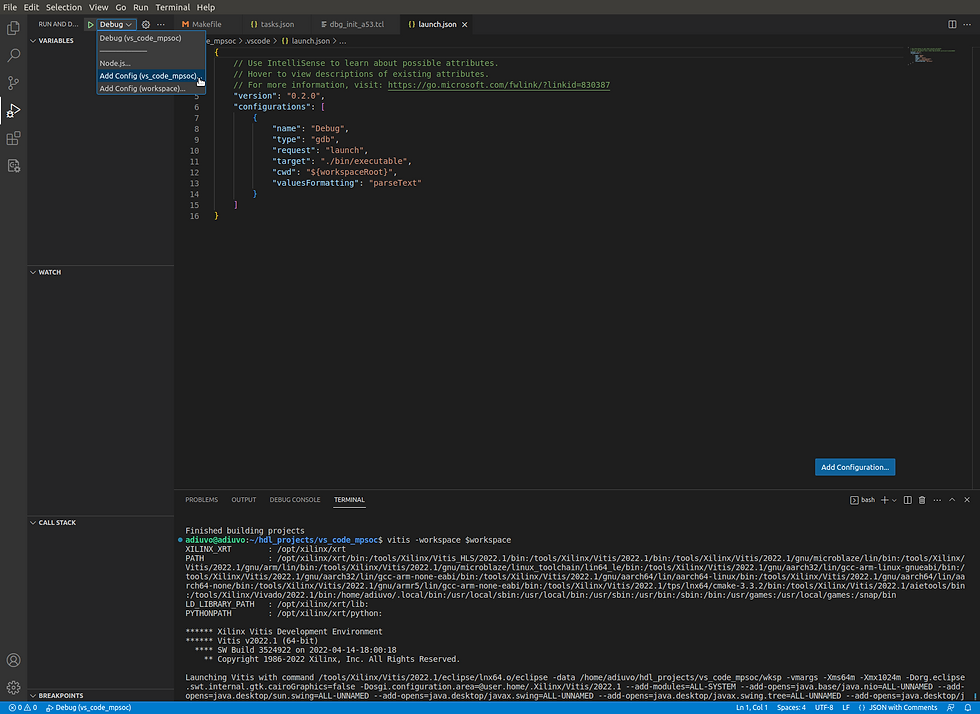Open the Search view in activity bar

(13, 56)
